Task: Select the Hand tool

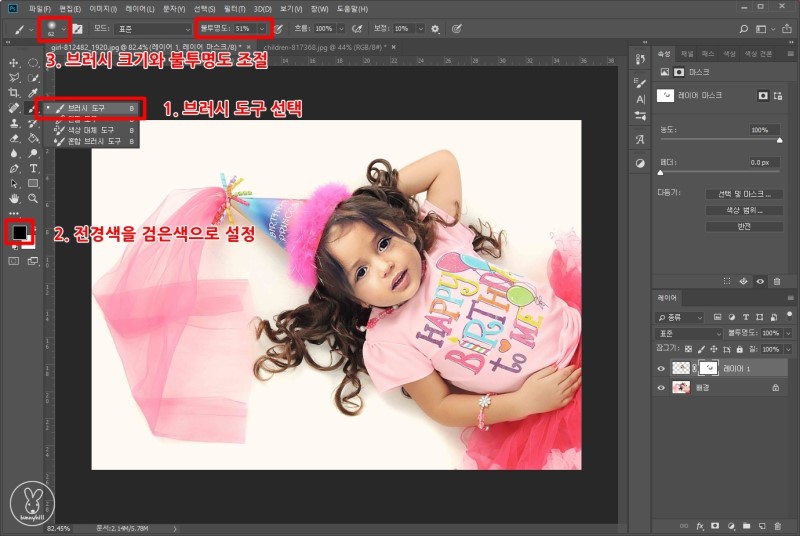Action: tap(14, 199)
